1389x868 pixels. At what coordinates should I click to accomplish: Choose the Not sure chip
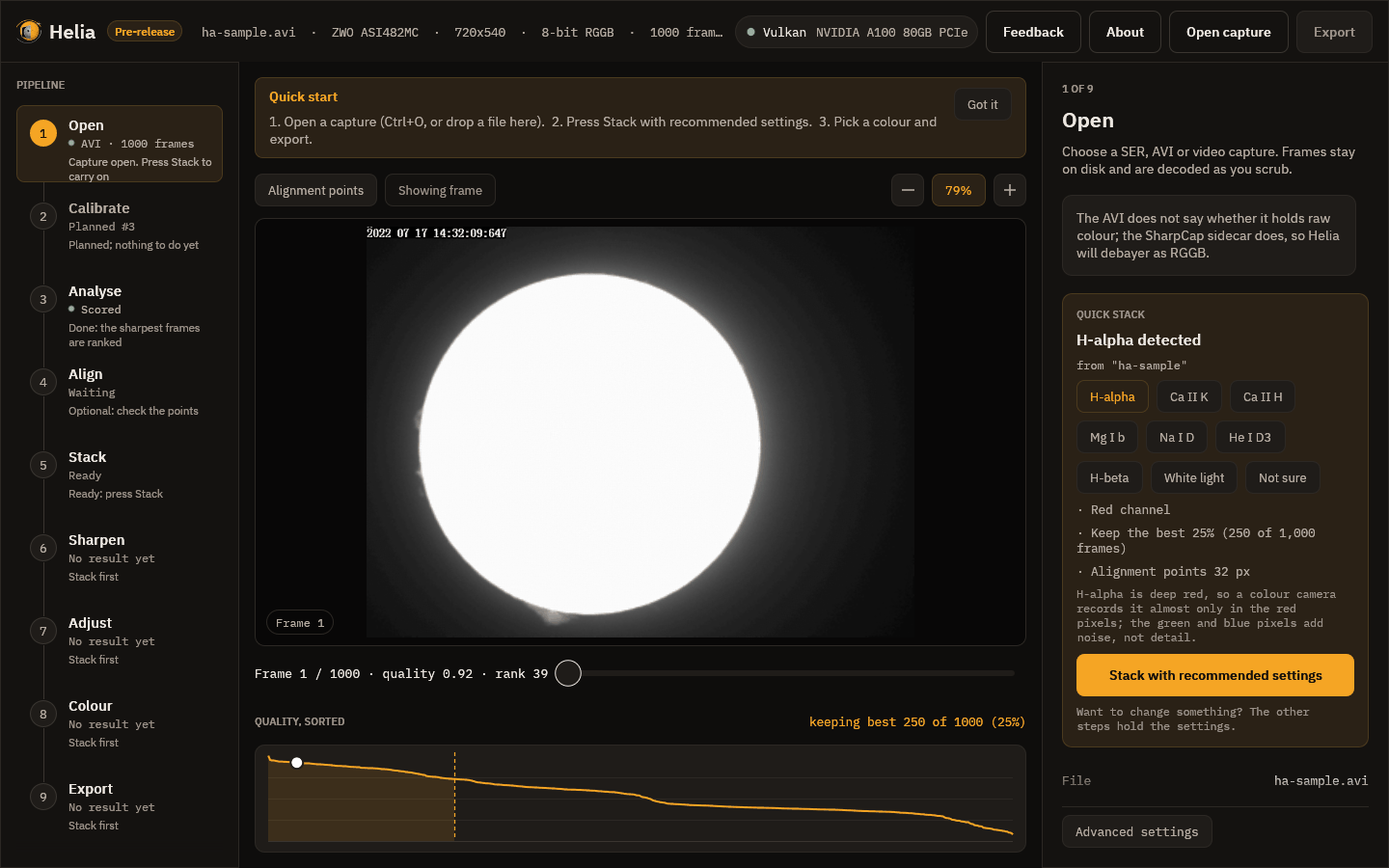point(1283,477)
